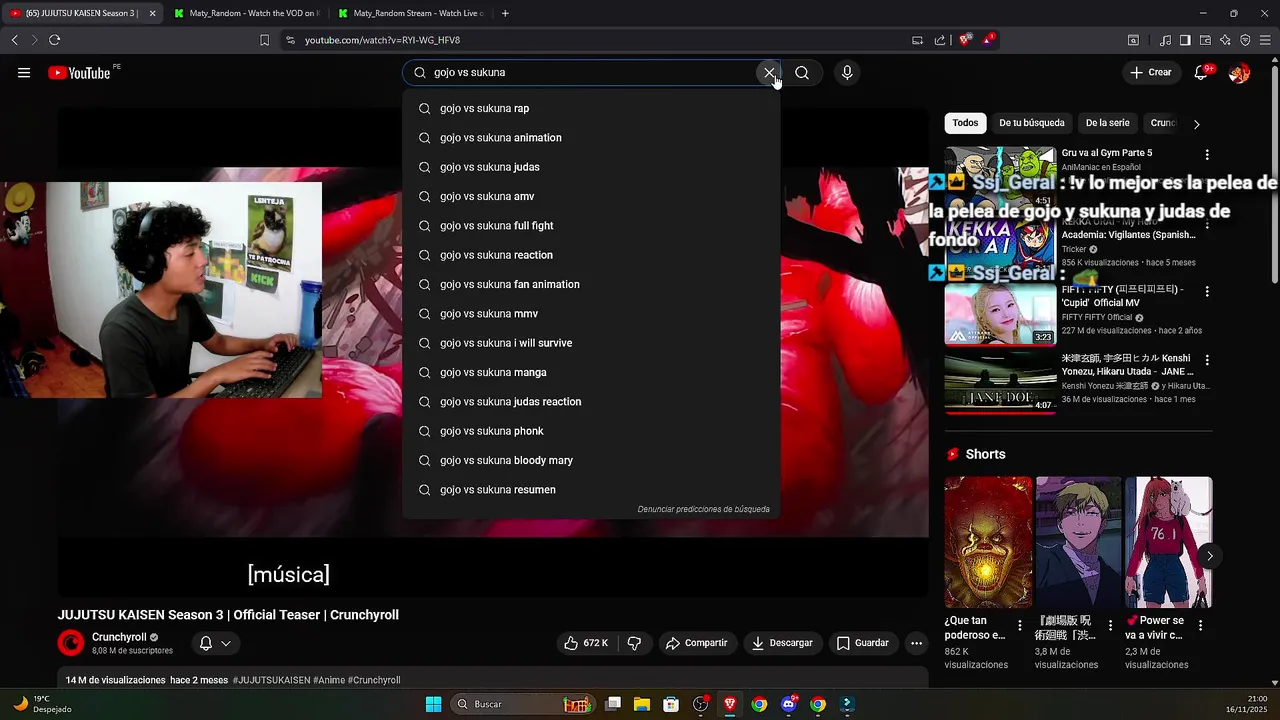Pick 'gojo vs sukuna resumen' suggestion
This screenshot has height=720, width=1280.
coord(591,490)
